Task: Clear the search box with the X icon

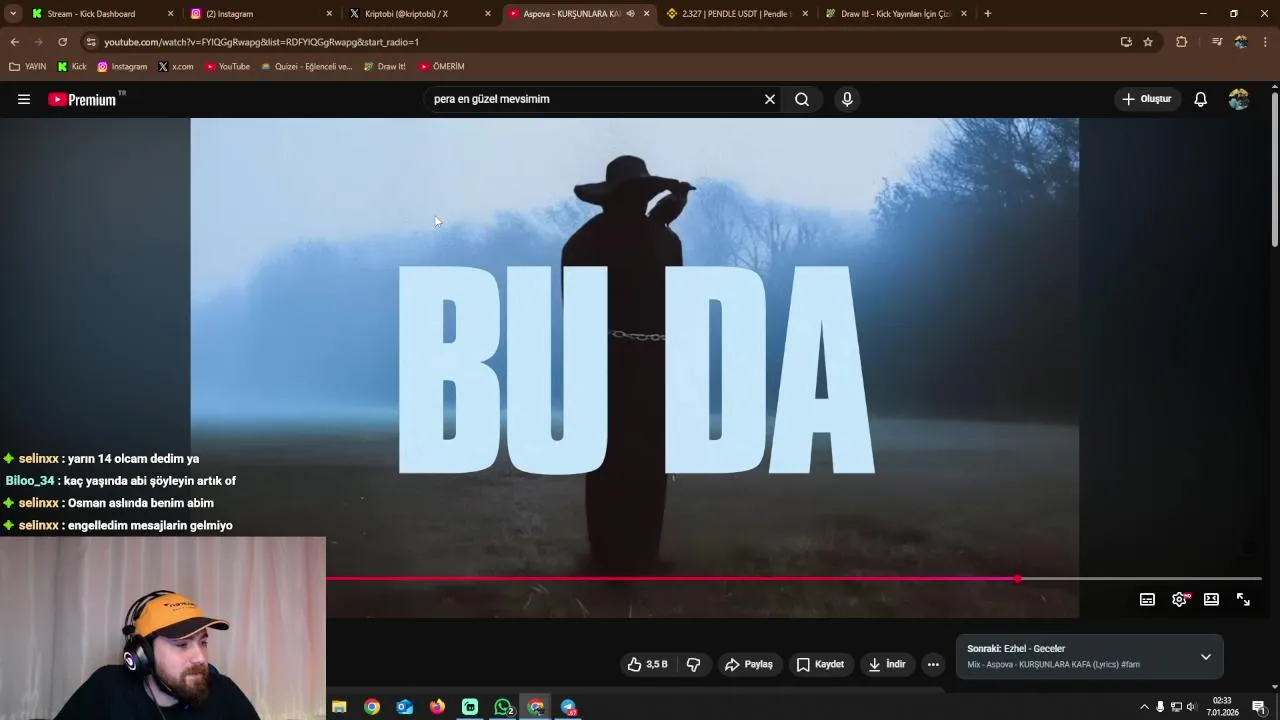Action: click(770, 99)
